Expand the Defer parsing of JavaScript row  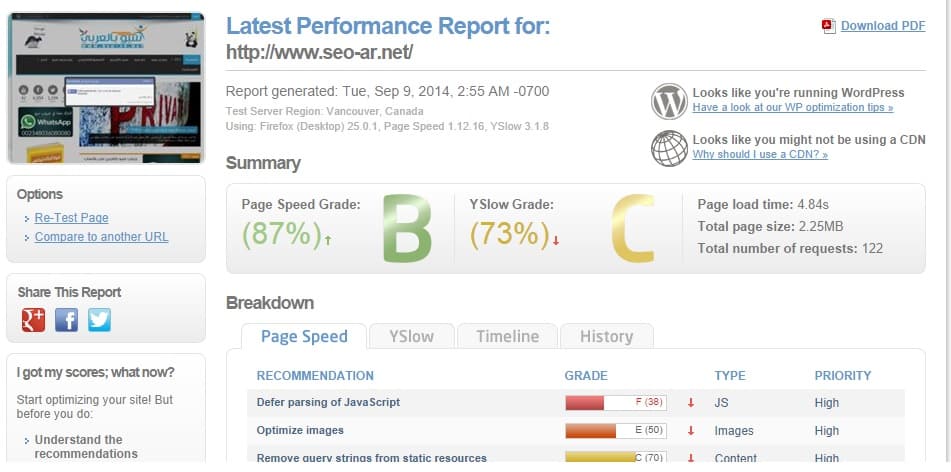328,403
